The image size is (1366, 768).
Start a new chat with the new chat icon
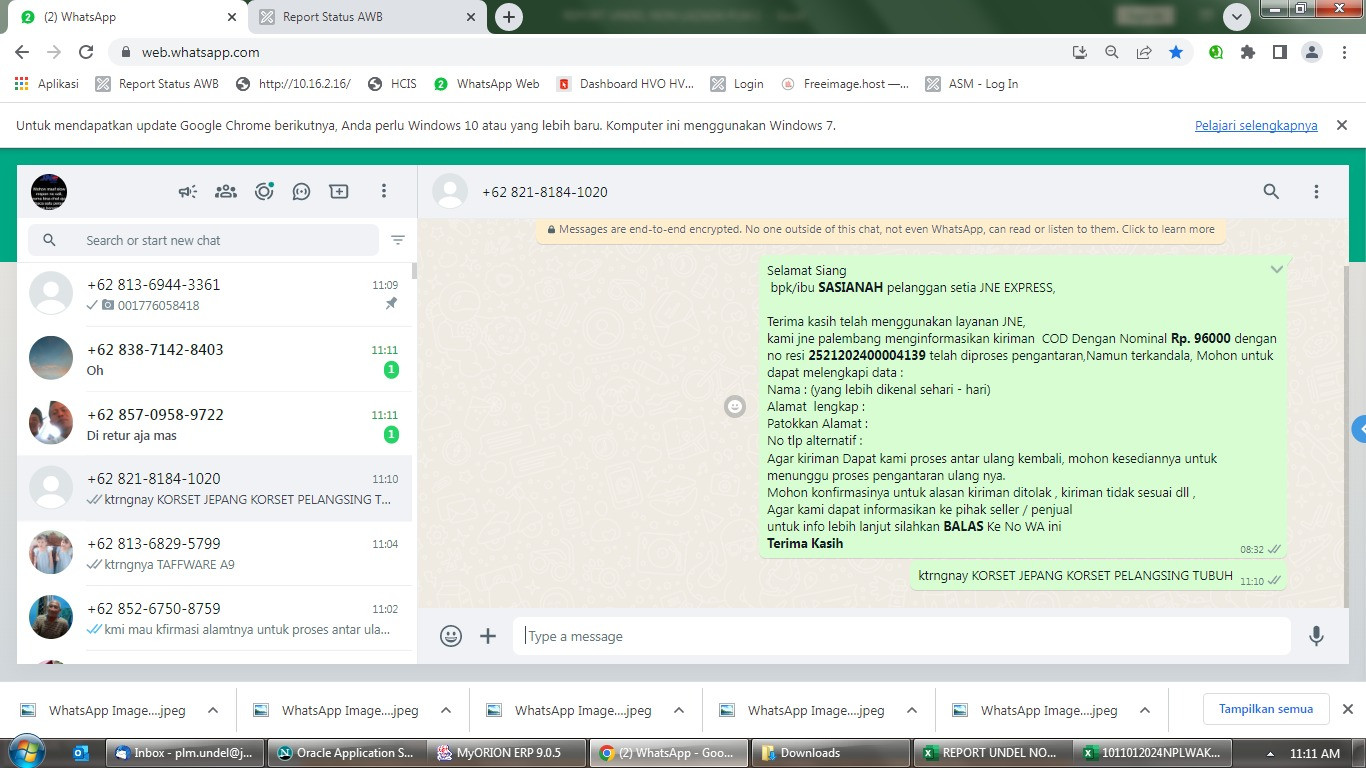click(339, 191)
